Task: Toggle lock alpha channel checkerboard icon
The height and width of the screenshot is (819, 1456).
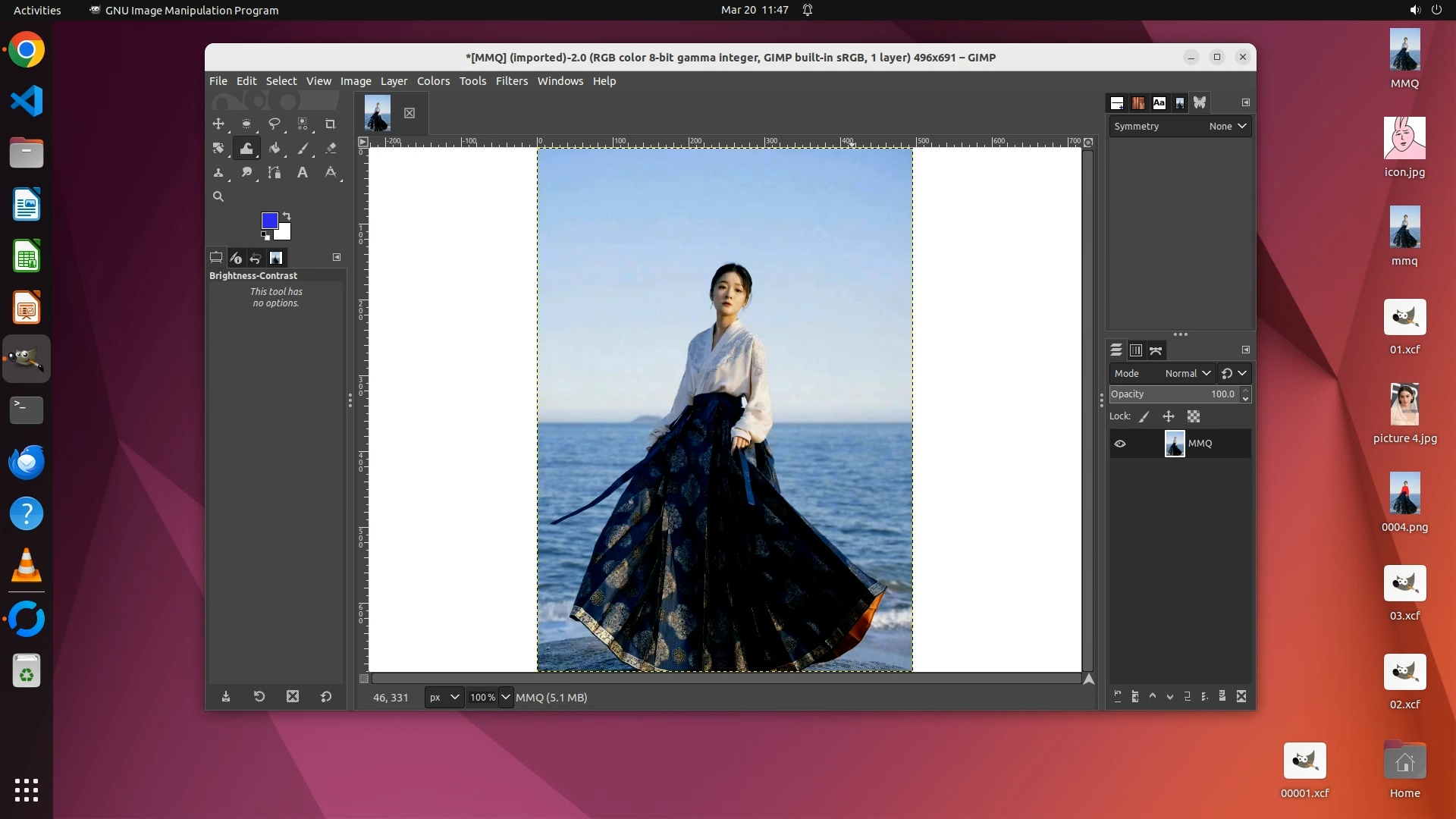Action: point(1194,416)
